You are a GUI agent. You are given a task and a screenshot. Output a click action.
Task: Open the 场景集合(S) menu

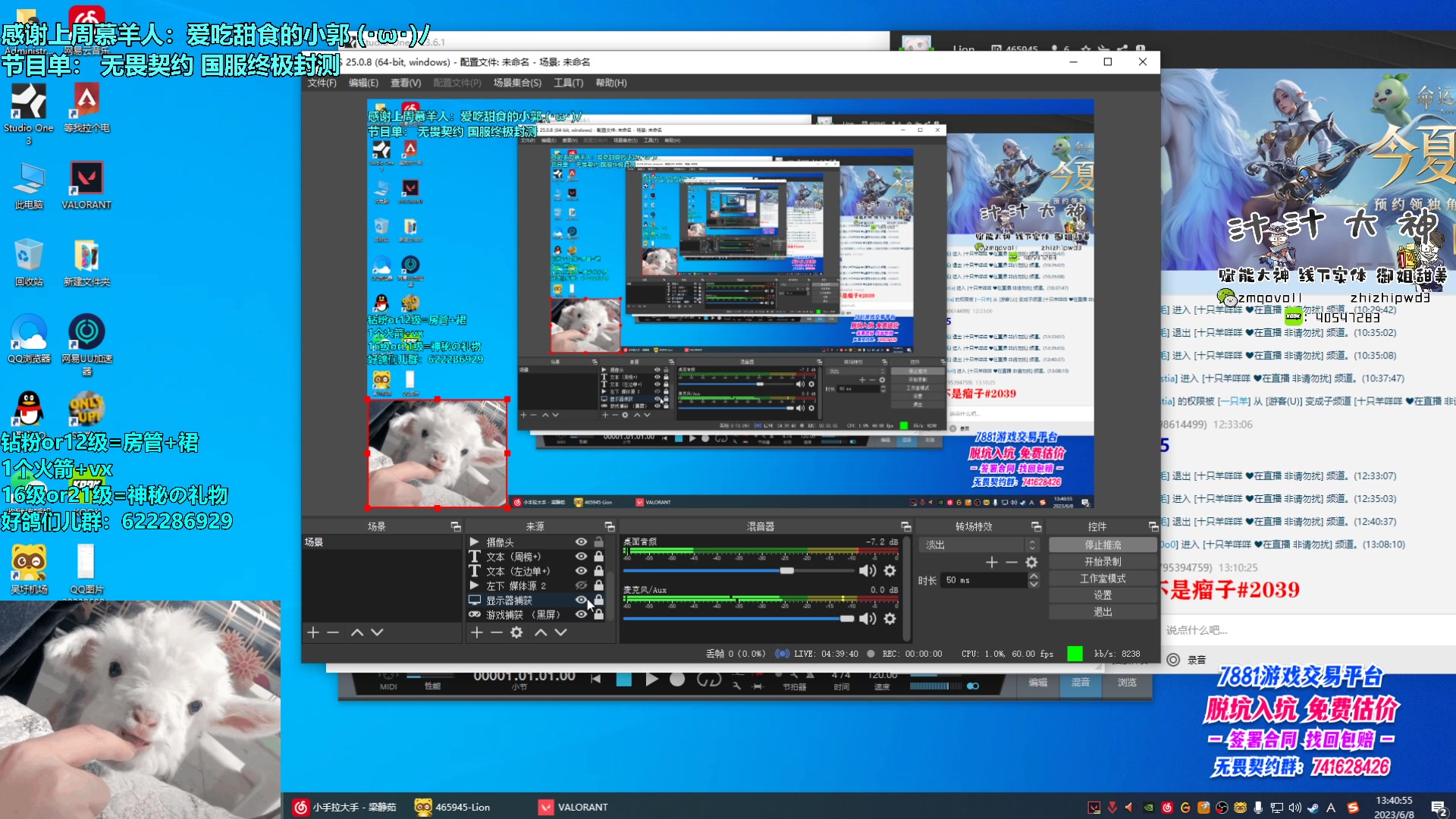[517, 83]
